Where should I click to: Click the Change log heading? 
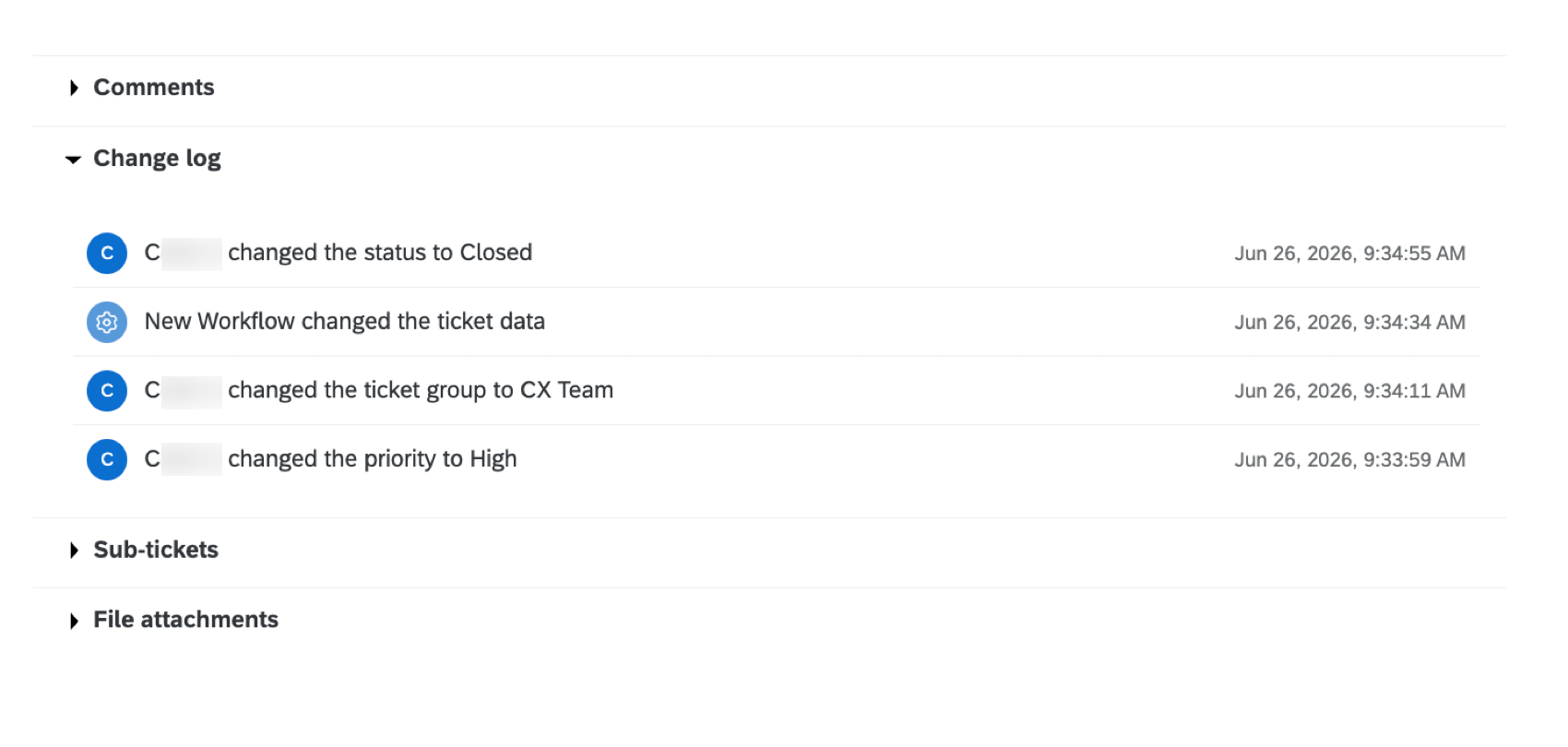157,159
